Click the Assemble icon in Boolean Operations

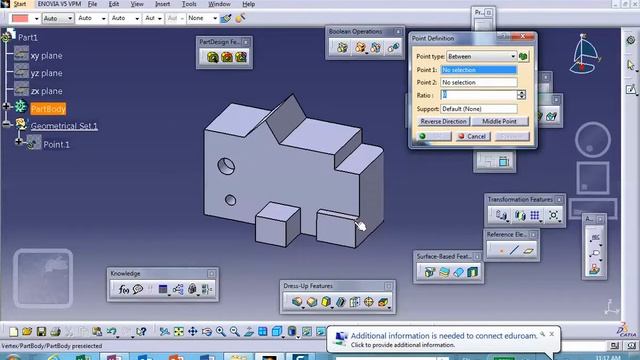point(342,47)
